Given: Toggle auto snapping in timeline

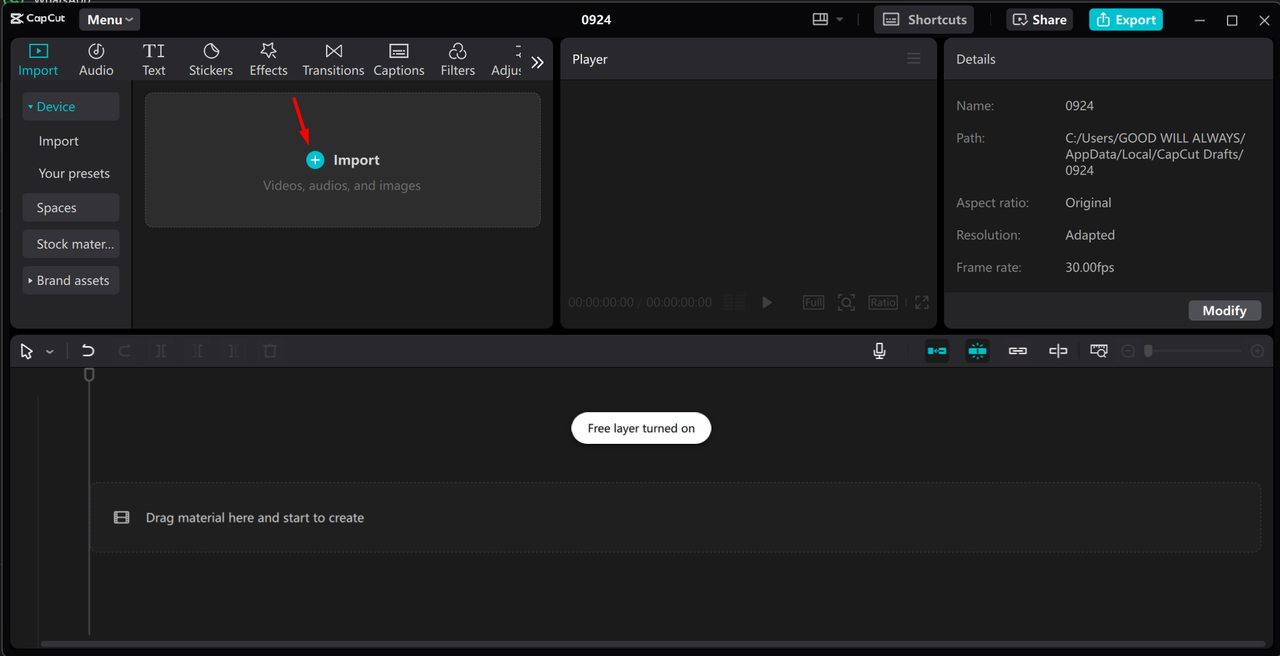Looking at the screenshot, I should (x=977, y=351).
